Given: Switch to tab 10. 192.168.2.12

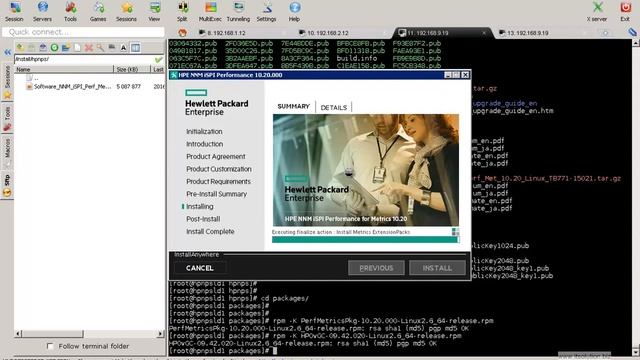Looking at the screenshot, I should point(327,33).
